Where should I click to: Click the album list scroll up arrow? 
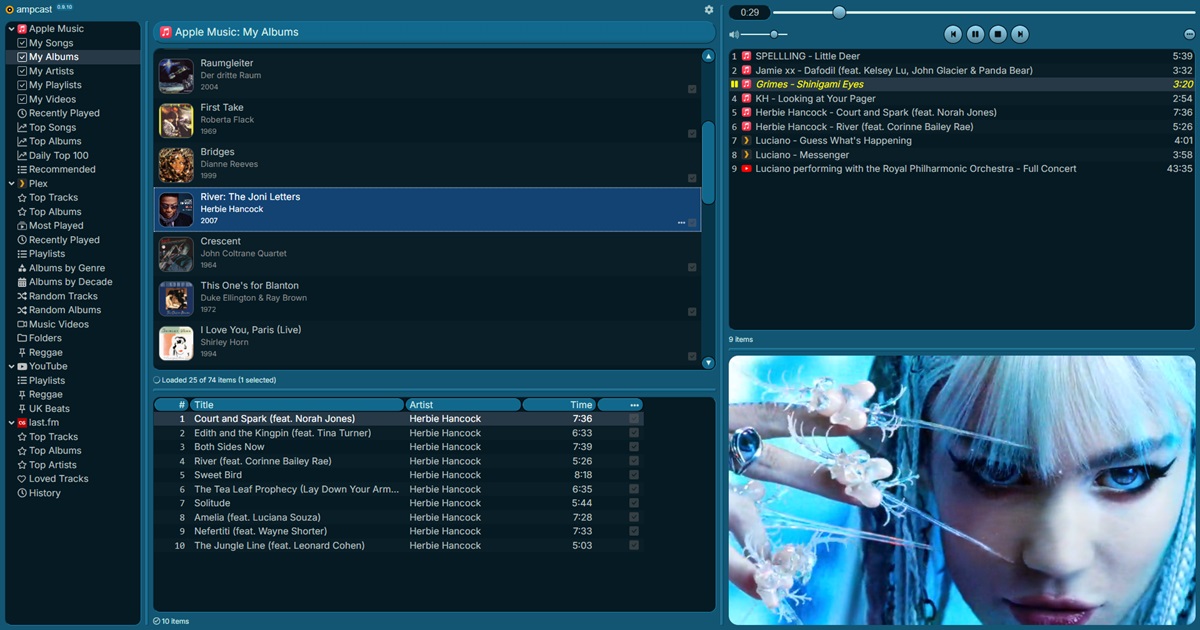[x=708, y=56]
